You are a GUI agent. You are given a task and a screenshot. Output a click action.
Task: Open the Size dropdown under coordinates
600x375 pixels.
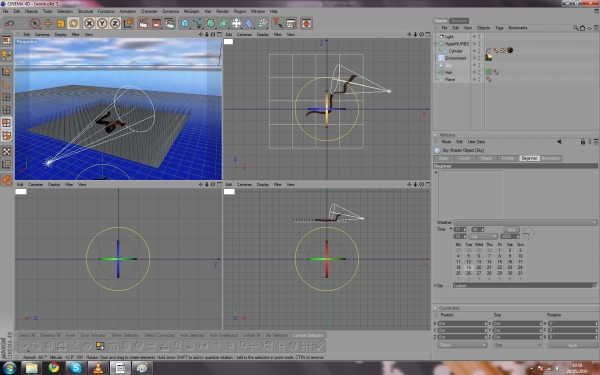click(x=517, y=345)
